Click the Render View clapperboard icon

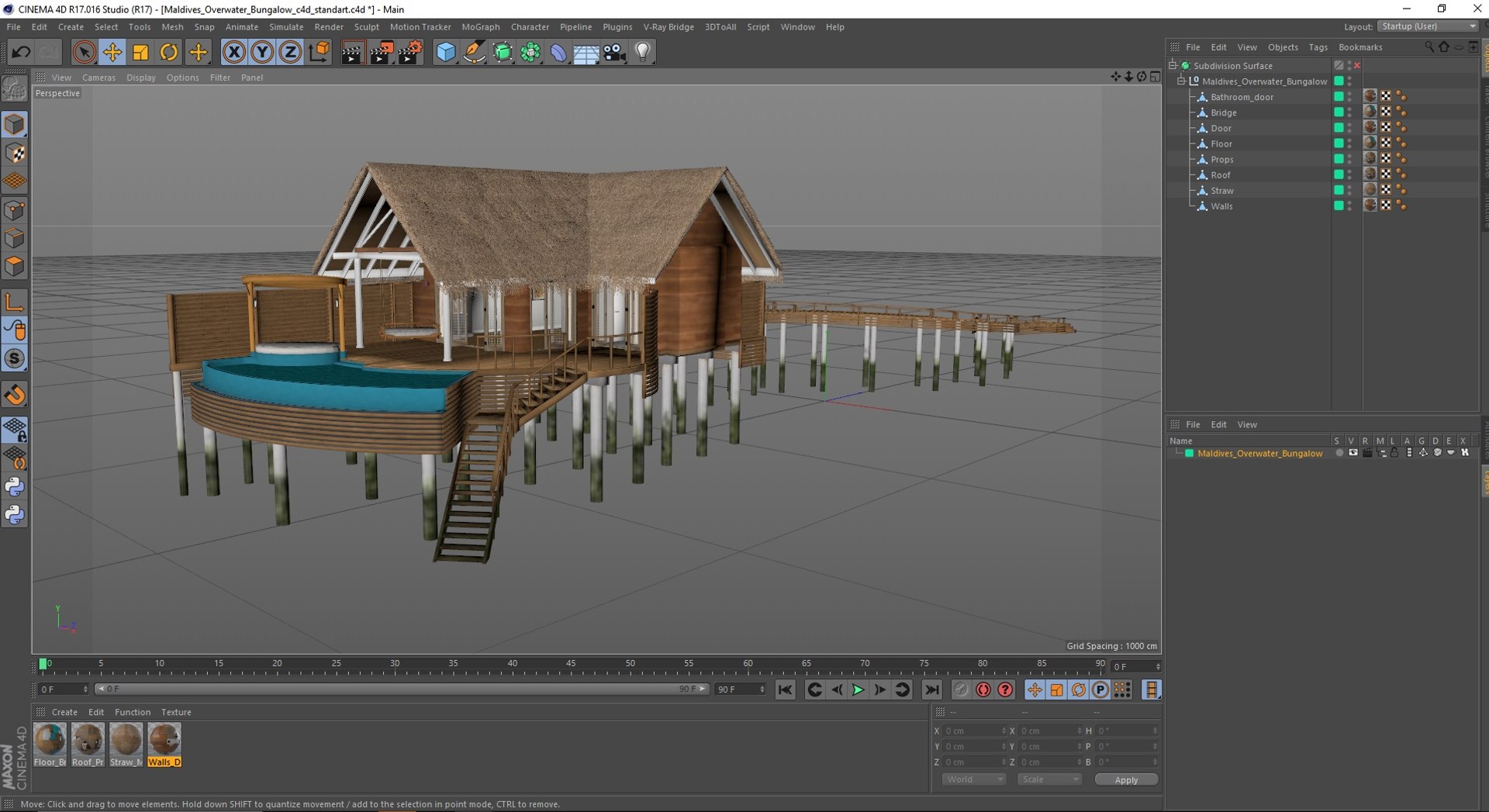[x=353, y=52]
